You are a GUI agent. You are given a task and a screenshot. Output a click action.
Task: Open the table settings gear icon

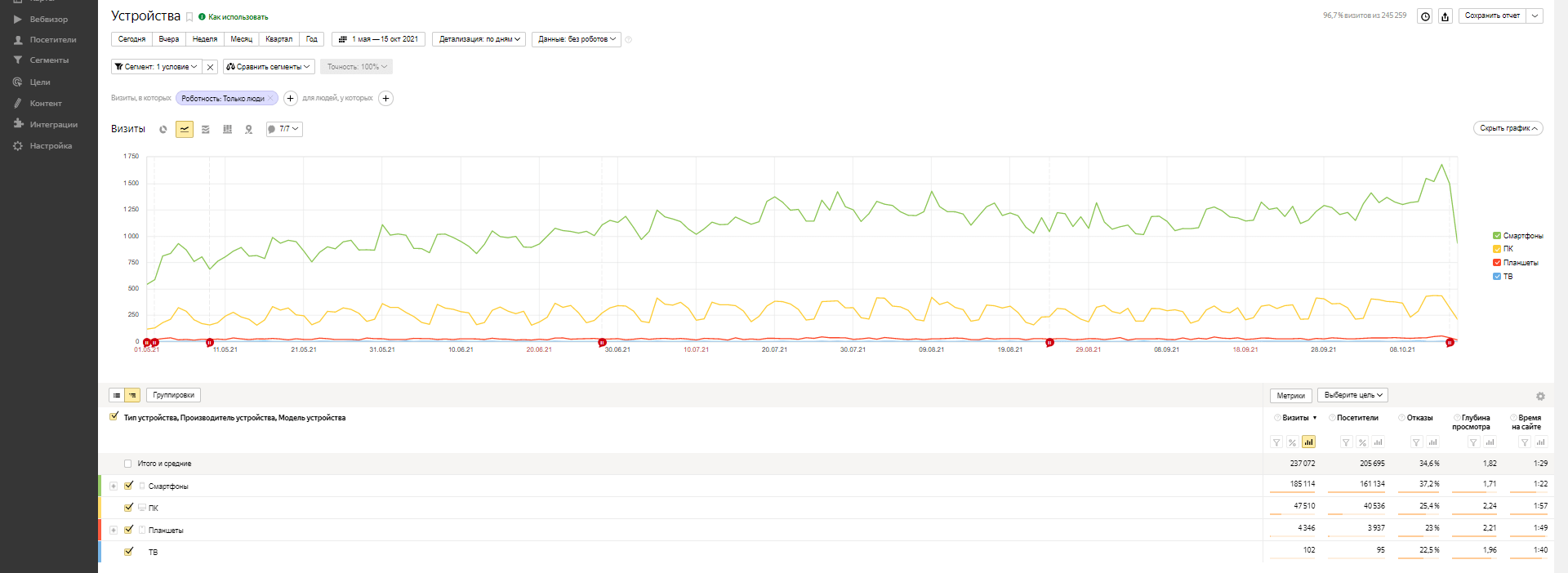pyautogui.click(x=1540, y=396)
